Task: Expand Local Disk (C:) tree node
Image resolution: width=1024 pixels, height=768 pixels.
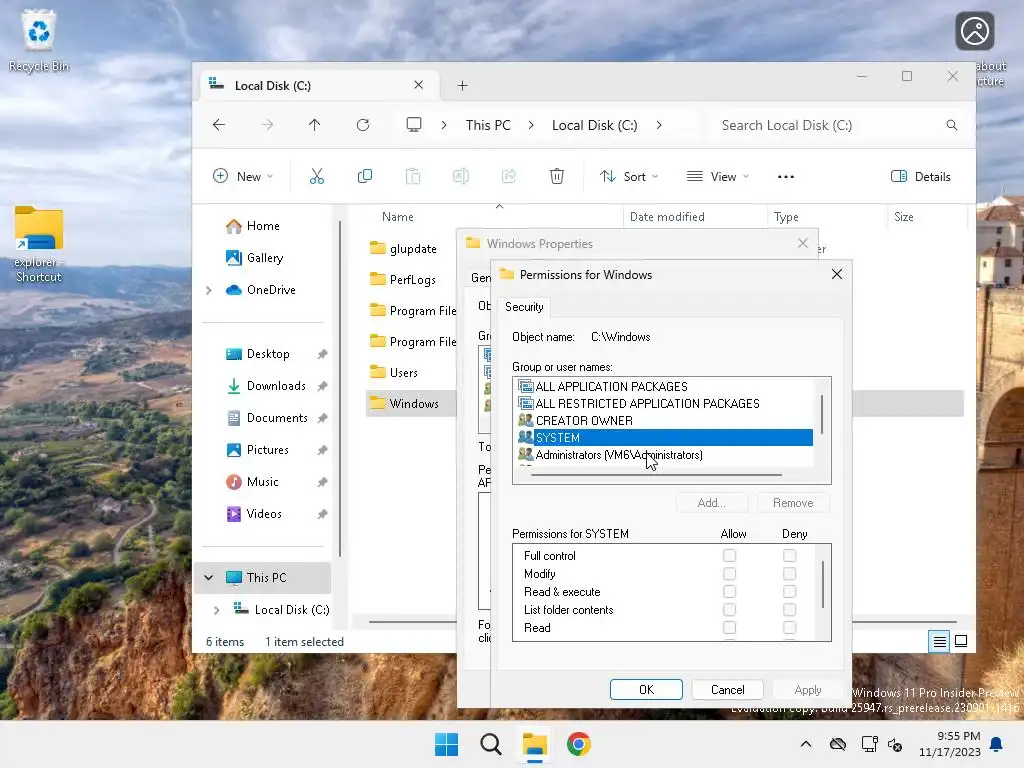Action: click(x=217, y=610)
